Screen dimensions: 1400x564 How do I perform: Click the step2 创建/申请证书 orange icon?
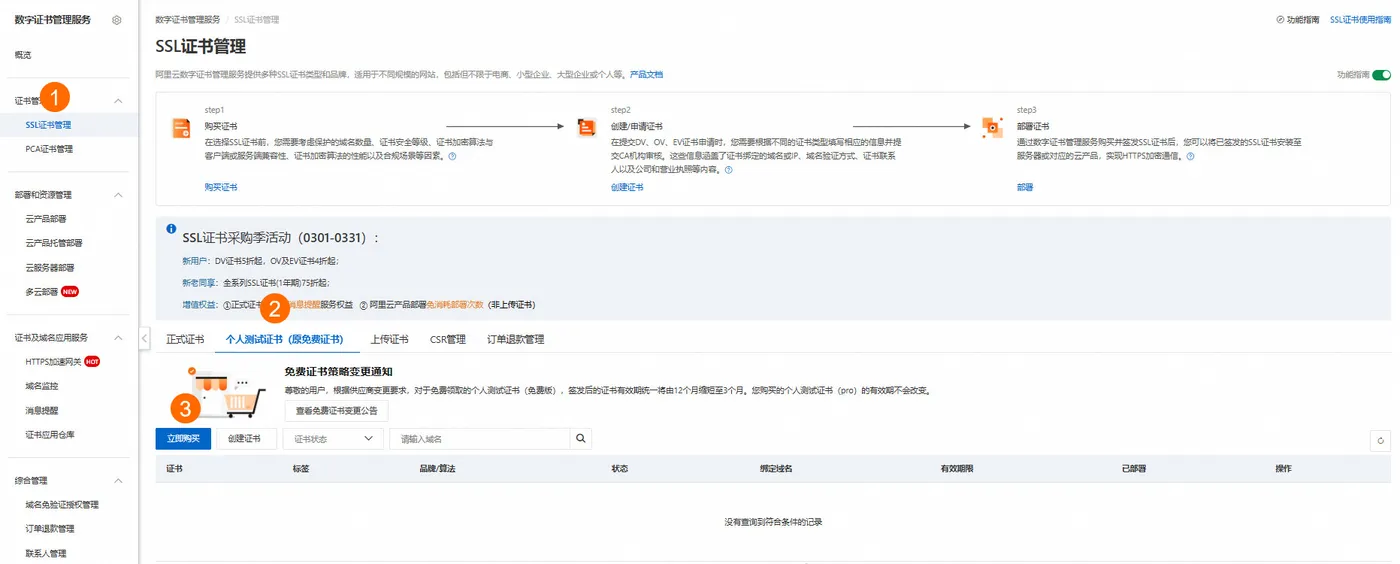click(587, 127)
